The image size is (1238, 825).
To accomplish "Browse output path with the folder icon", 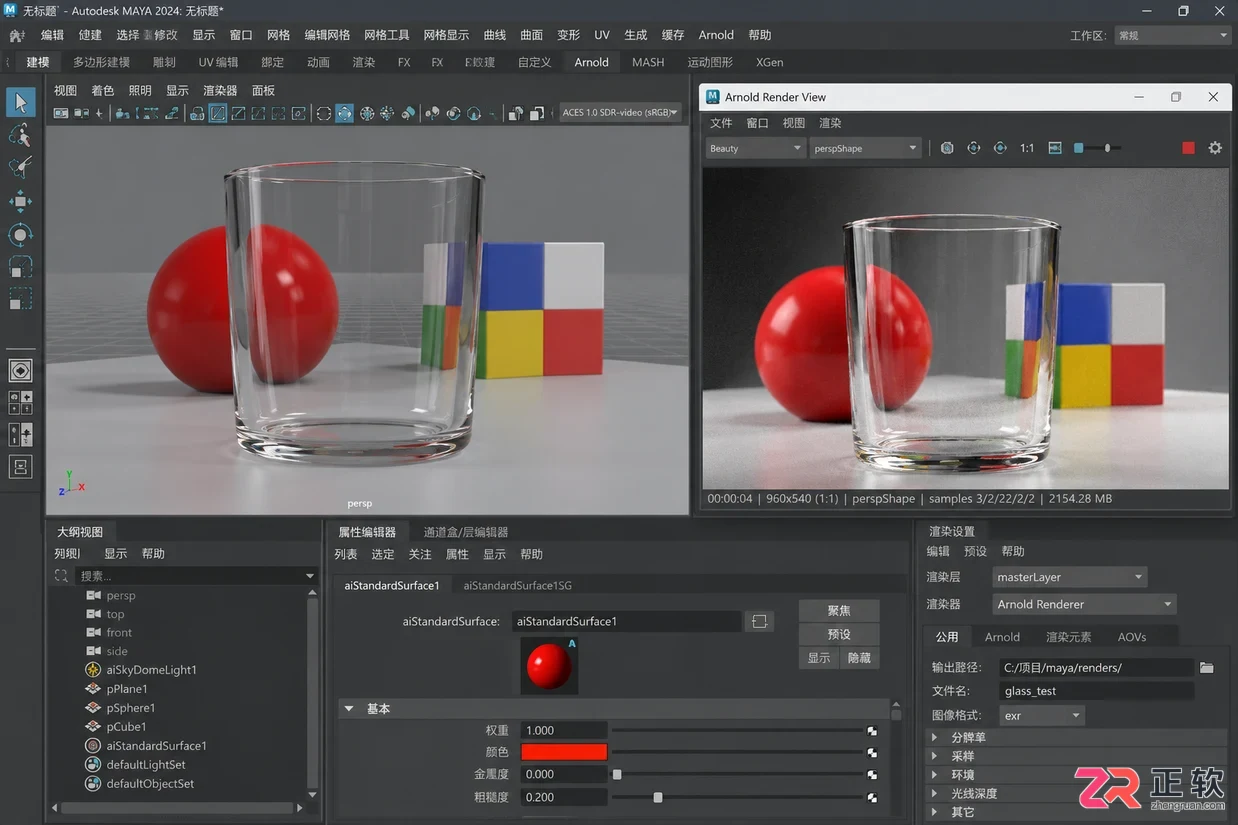I will click(x=1207, y=667).
